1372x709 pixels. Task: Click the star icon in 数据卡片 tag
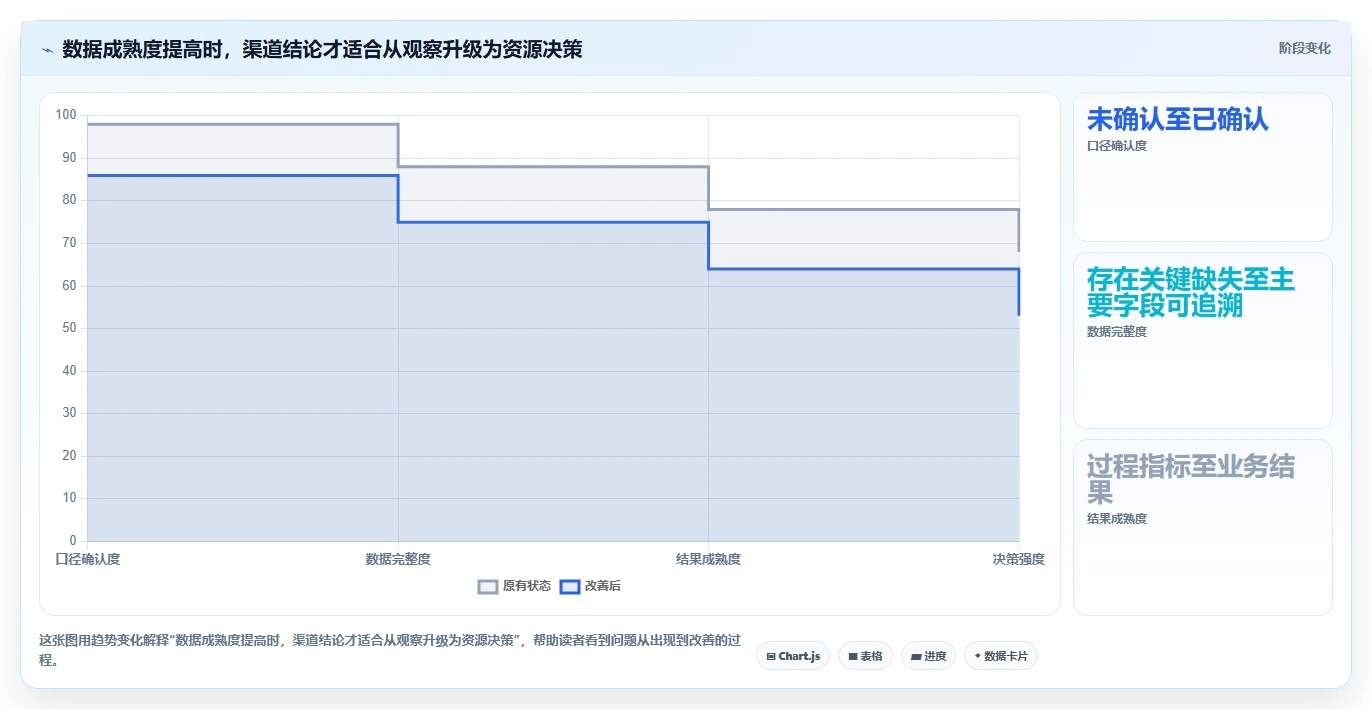click(977, 656)
